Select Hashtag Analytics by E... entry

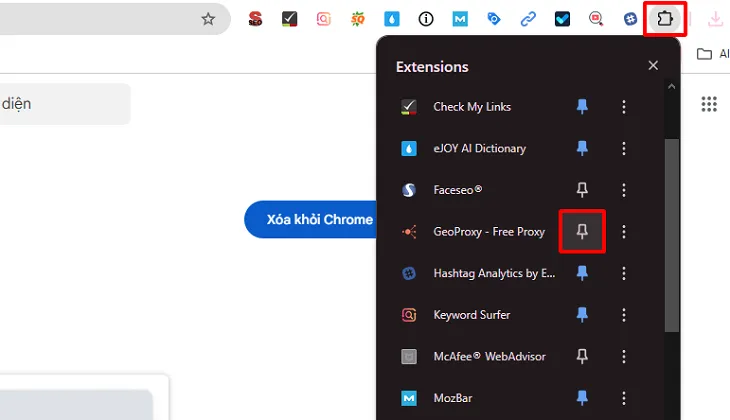(494, 273)
